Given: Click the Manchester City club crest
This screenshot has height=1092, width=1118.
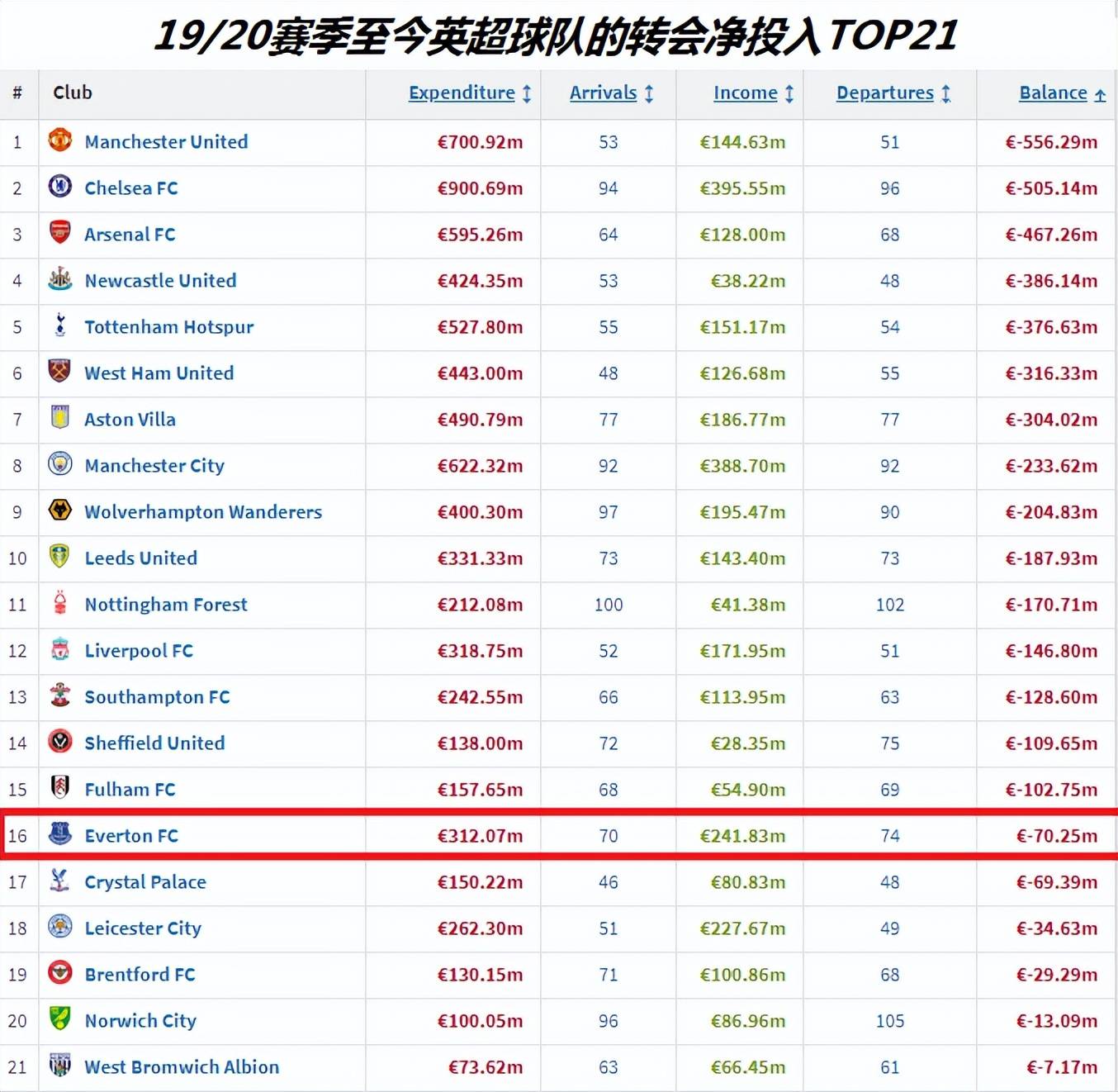Looking at the screenshot, I should click(59, 463).
